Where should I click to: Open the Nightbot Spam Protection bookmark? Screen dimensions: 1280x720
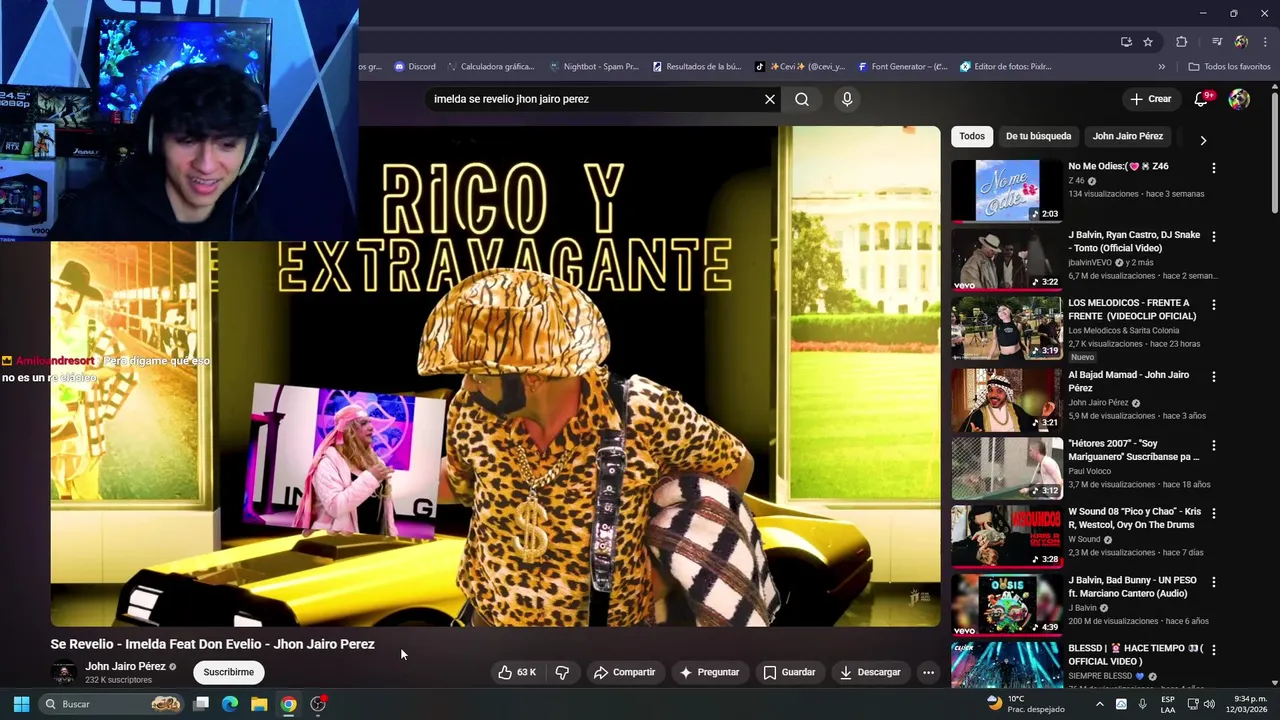pos(594,67)
